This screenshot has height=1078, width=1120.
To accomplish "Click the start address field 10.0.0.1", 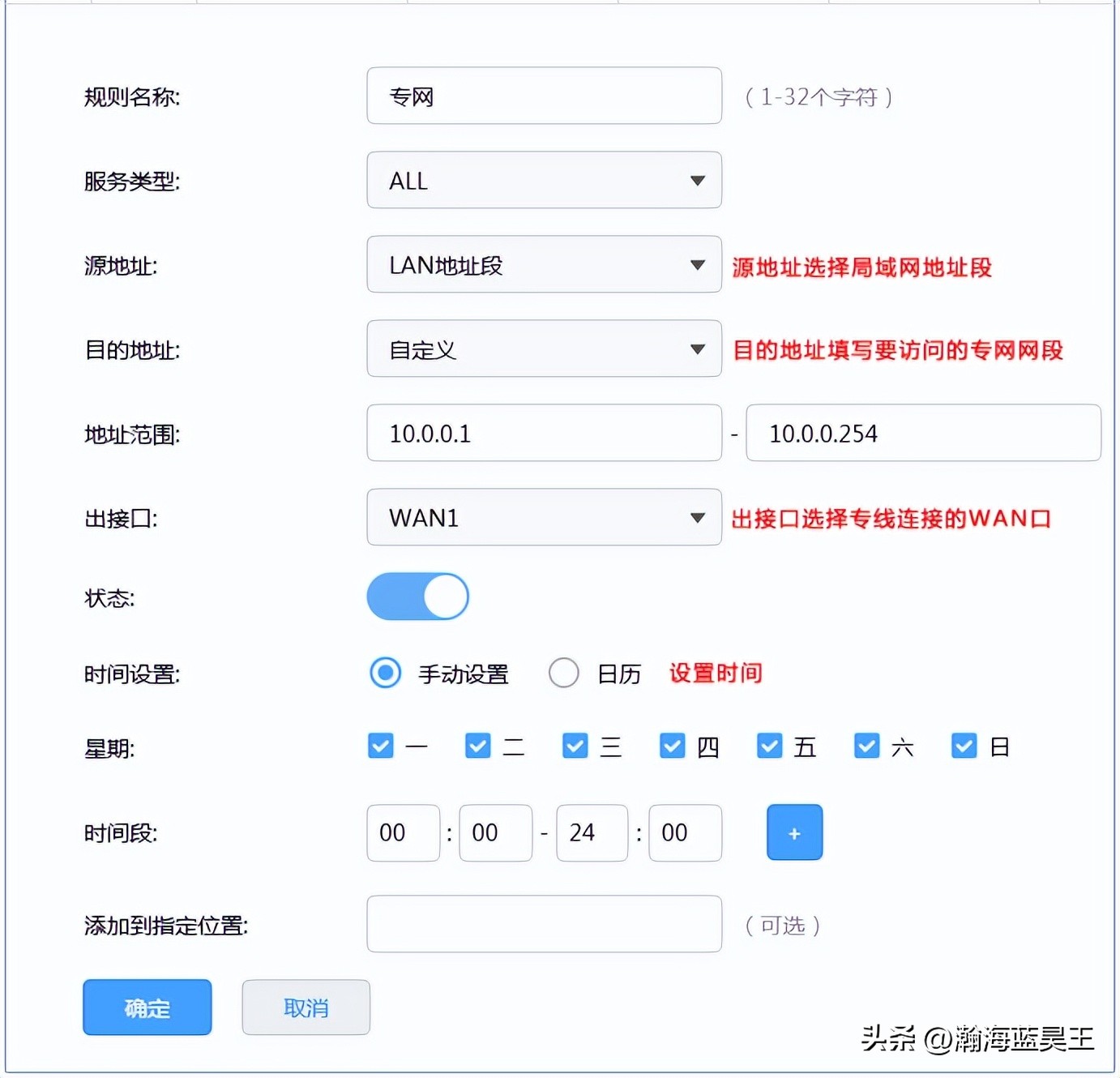I will tap(543, 433).
